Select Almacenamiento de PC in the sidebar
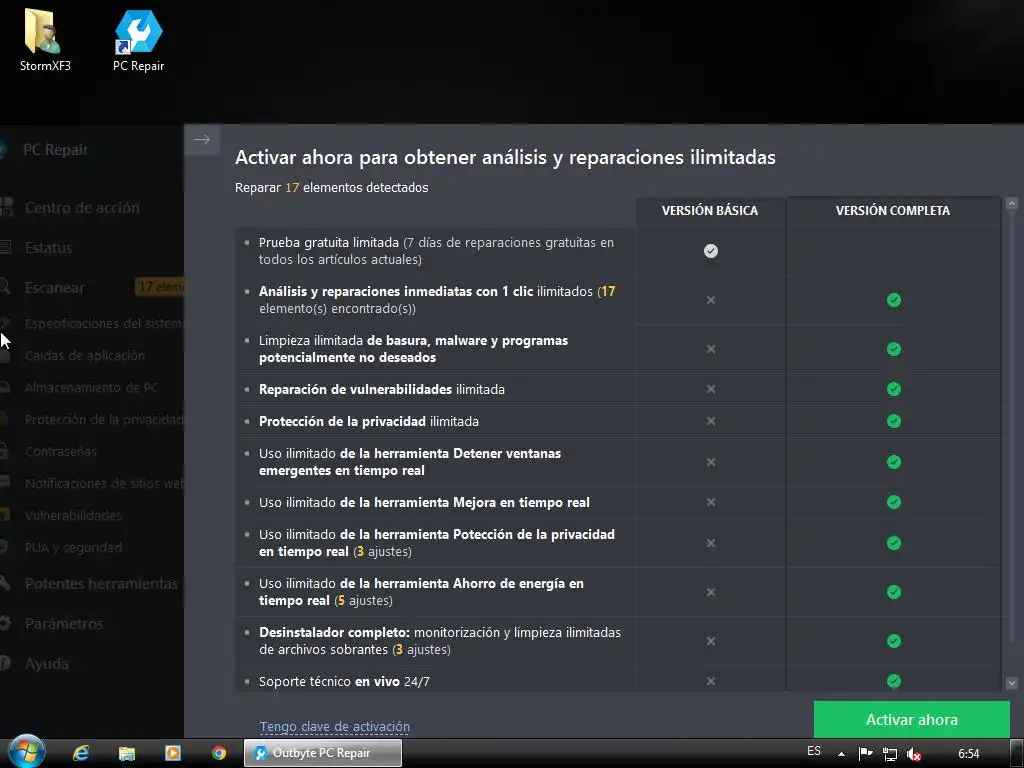Screen dimensions: 1024x768 tap(91, 387)
